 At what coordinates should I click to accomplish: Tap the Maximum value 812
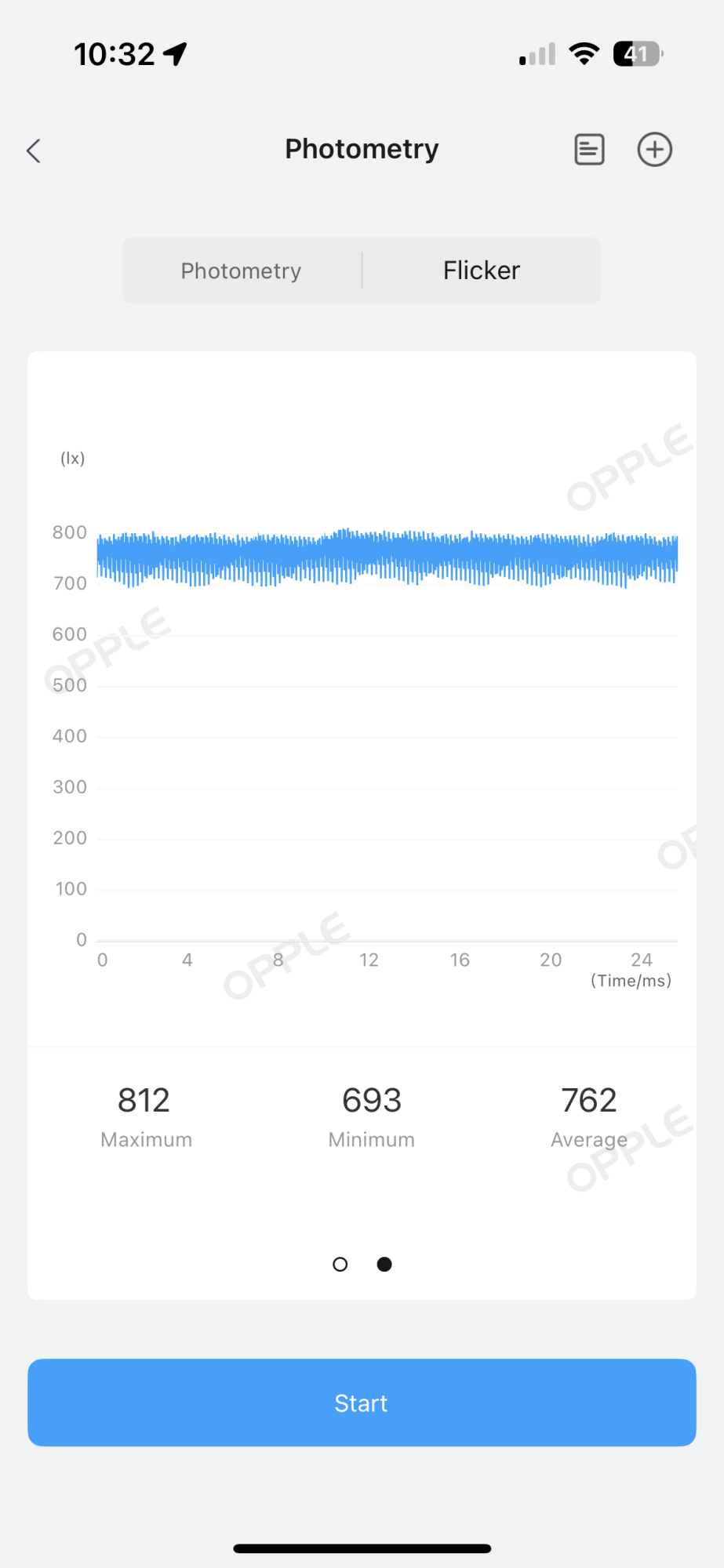tap(144, 1101)
